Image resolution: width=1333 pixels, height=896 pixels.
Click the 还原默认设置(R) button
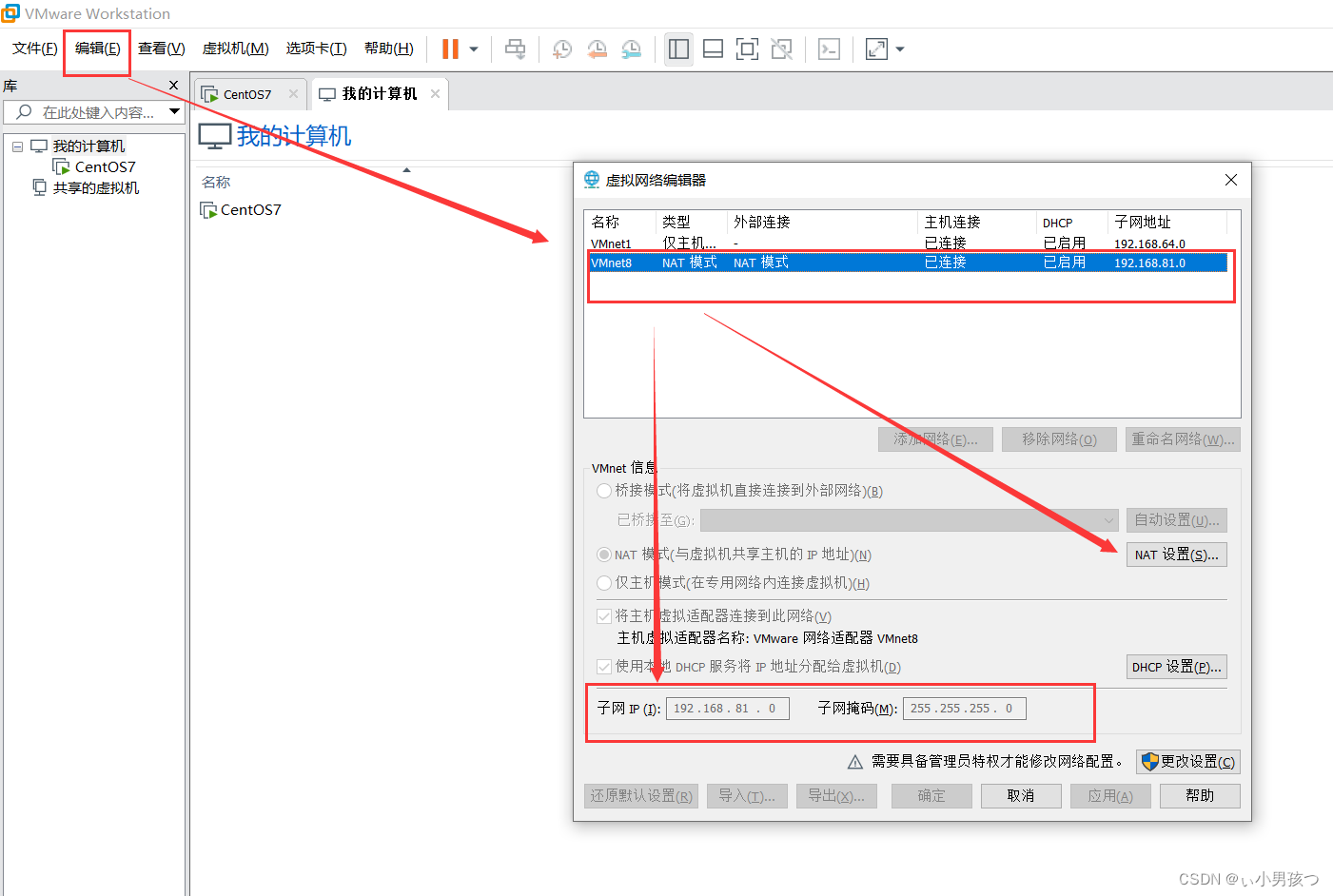(641, 796)
